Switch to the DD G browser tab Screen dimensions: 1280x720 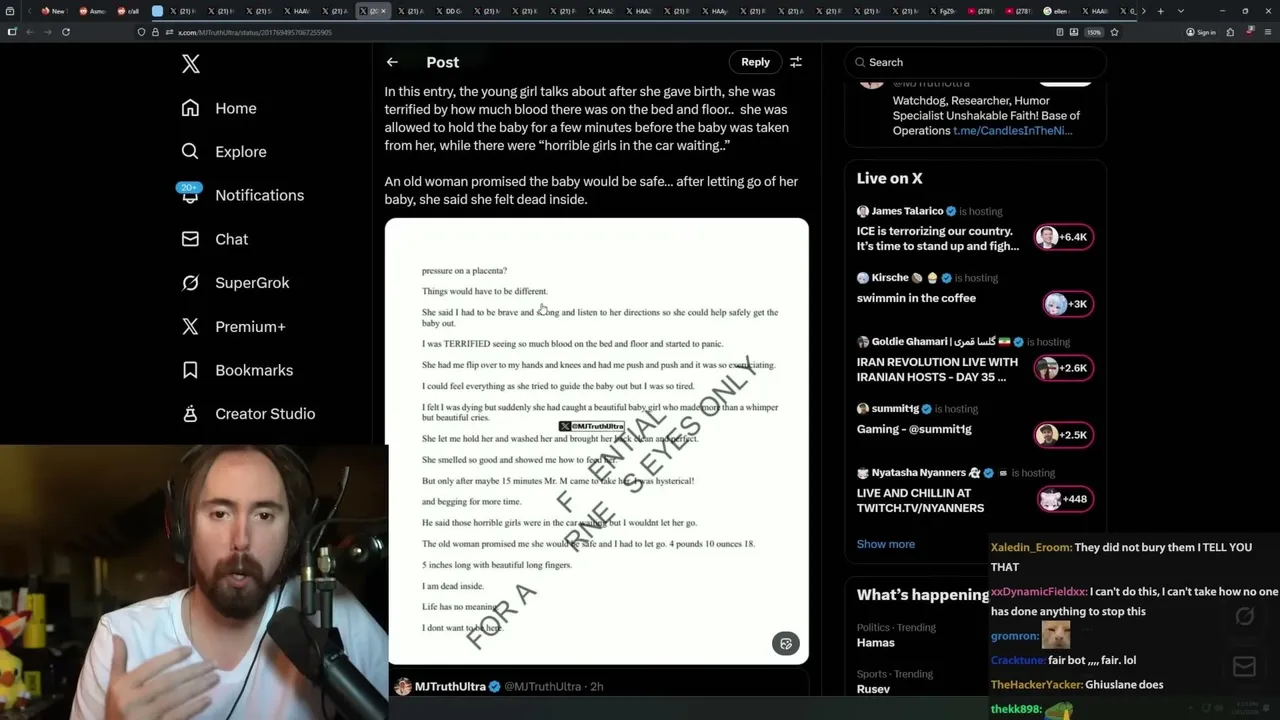coord(448,11)
